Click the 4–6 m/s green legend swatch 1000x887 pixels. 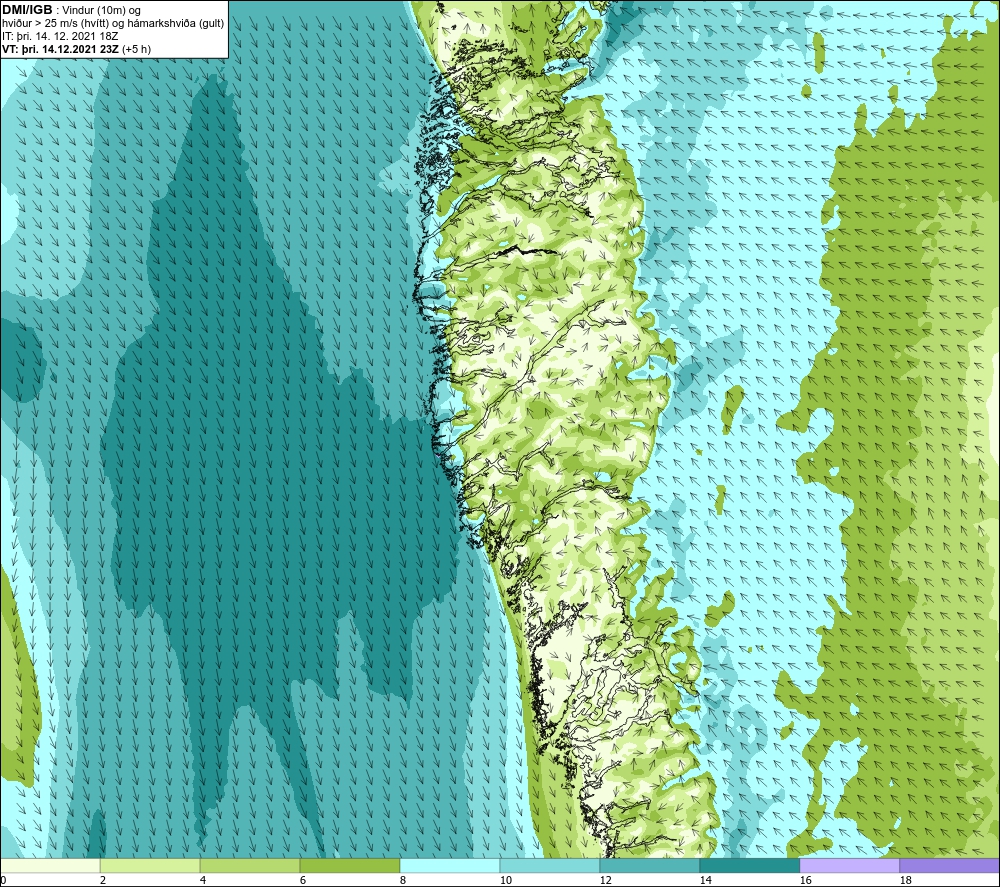pos(250,866)
